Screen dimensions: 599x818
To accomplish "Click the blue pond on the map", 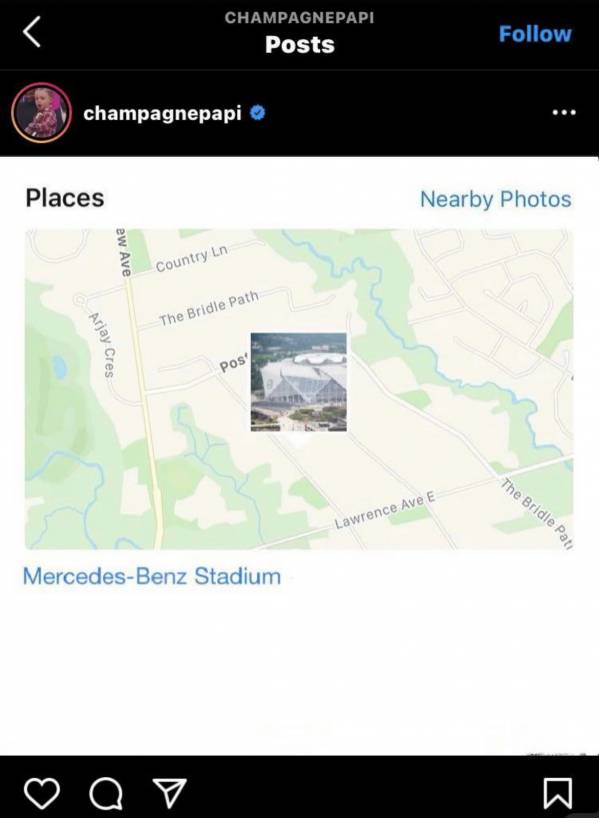I will 59,367.
